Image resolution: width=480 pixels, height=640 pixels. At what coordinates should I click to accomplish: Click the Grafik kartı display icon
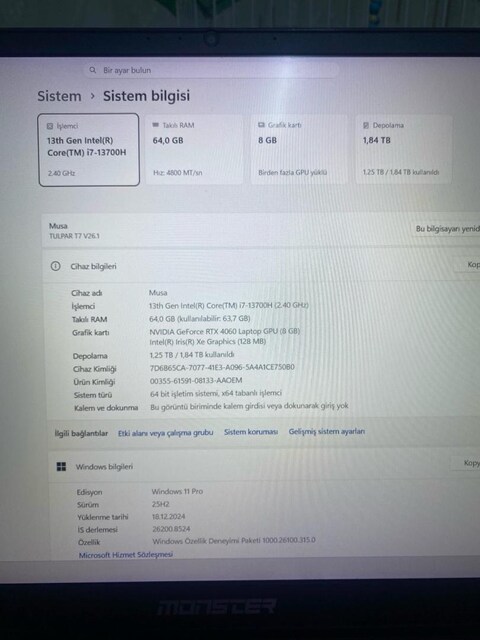coord(261,125)
